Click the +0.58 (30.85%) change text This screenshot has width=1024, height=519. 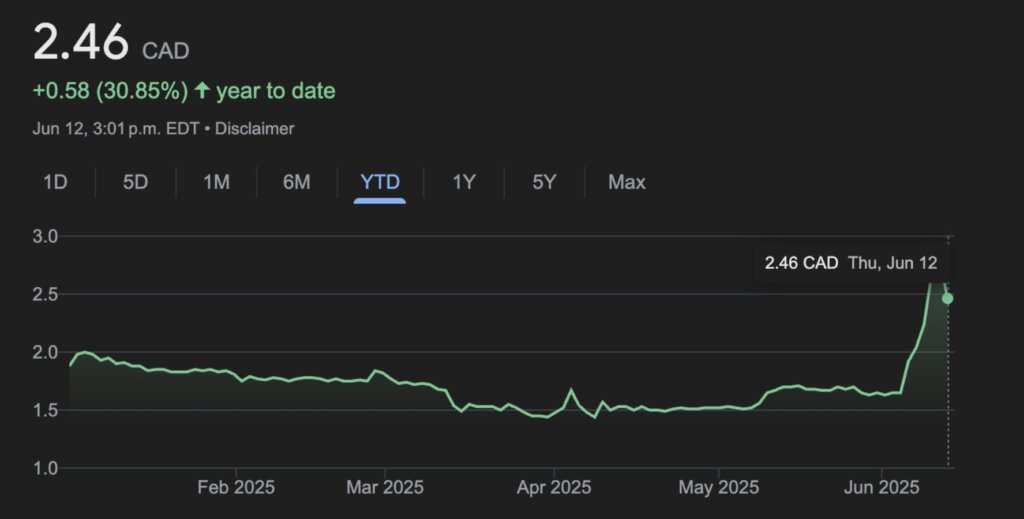point(110,90)
